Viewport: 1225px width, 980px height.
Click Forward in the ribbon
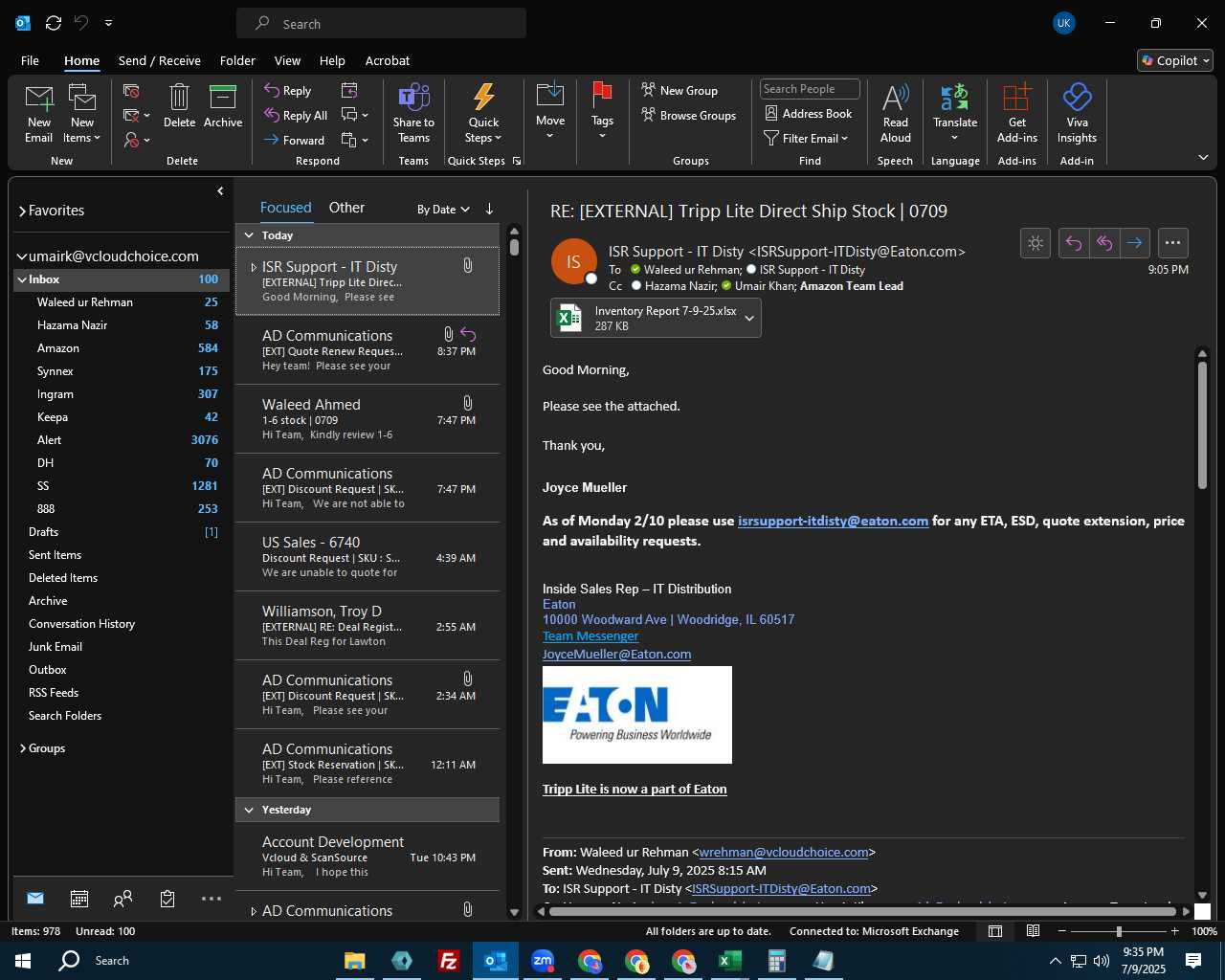(295, 141)
